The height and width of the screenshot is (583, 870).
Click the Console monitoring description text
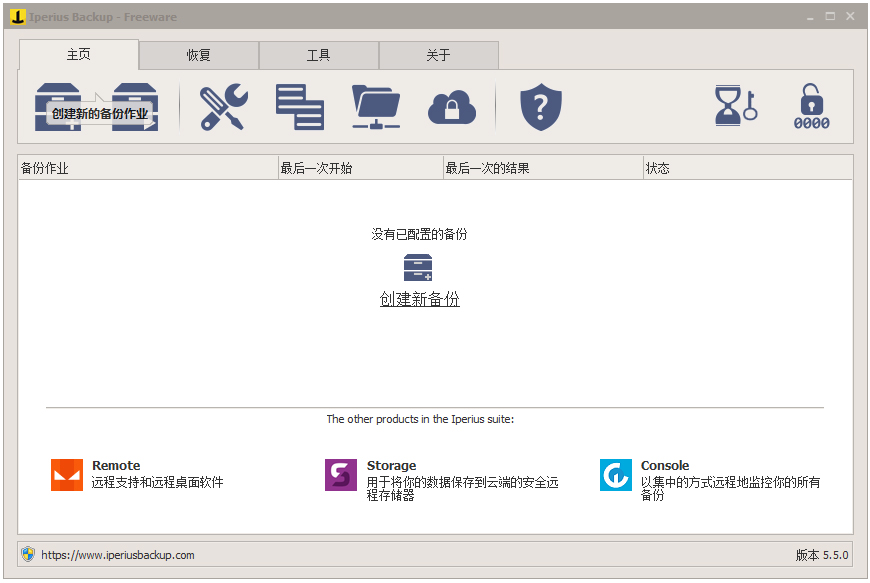click(x=730, y=489)
